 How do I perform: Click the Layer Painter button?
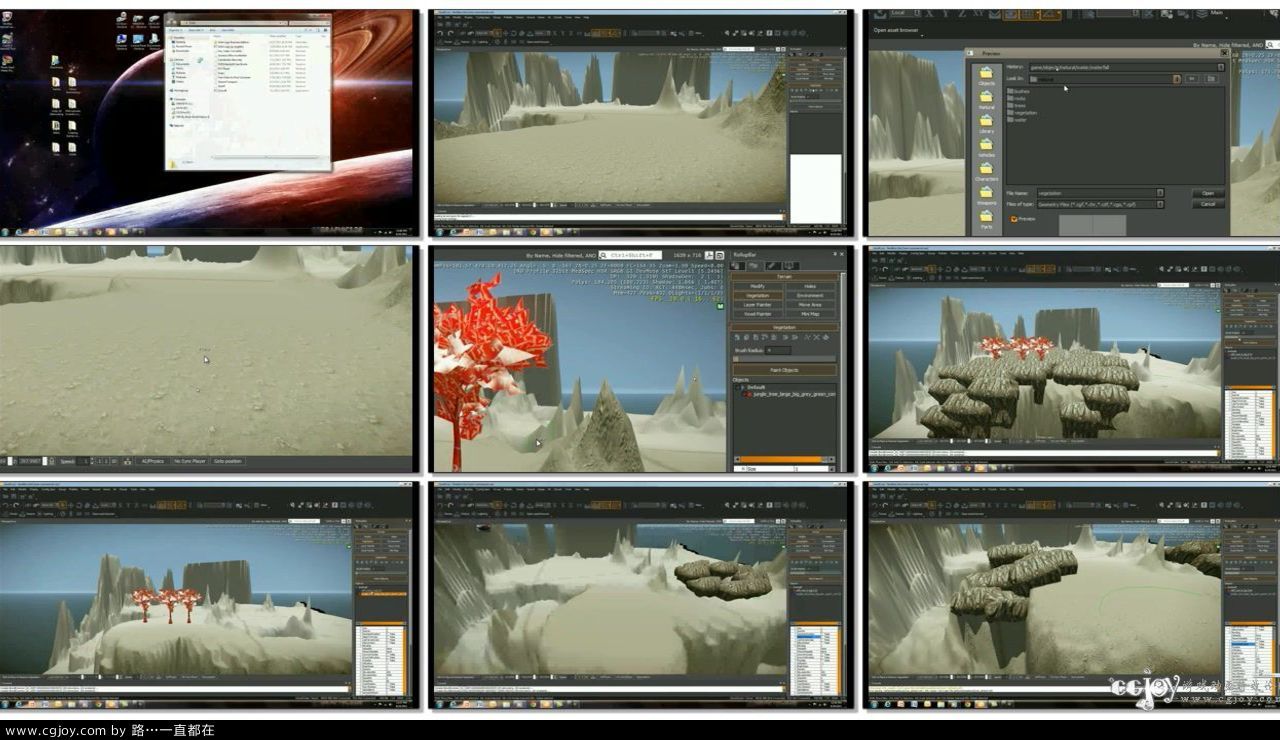click(758, 305)
